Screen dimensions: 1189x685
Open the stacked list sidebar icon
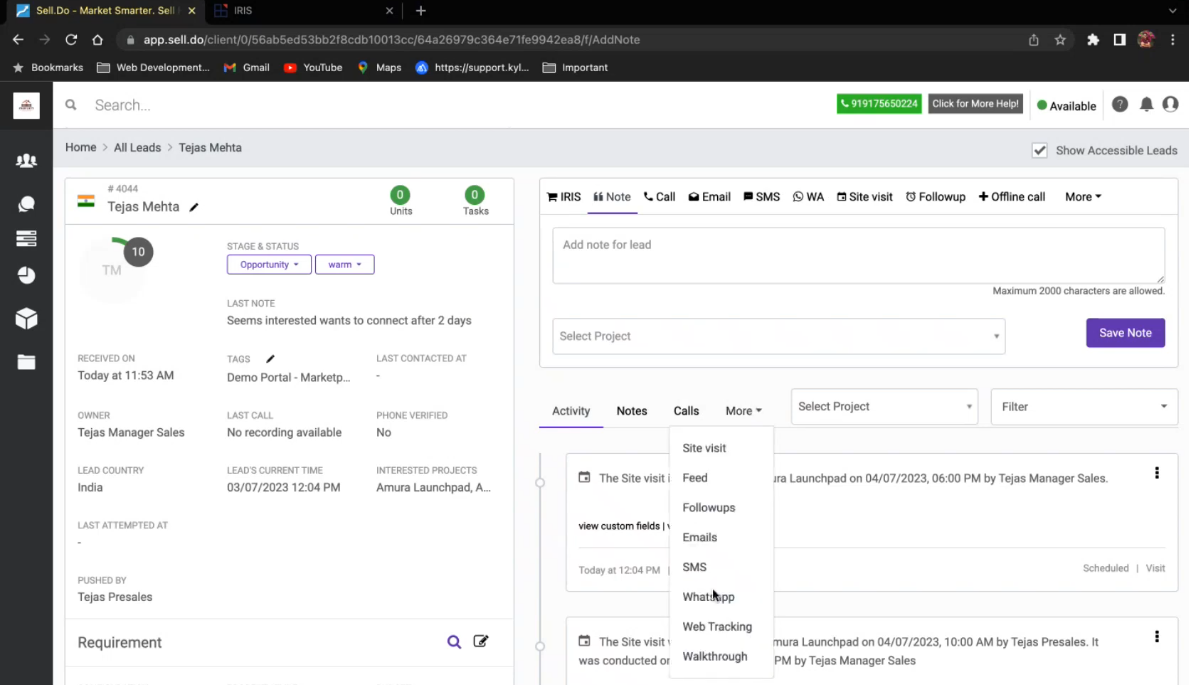(27, 238)
